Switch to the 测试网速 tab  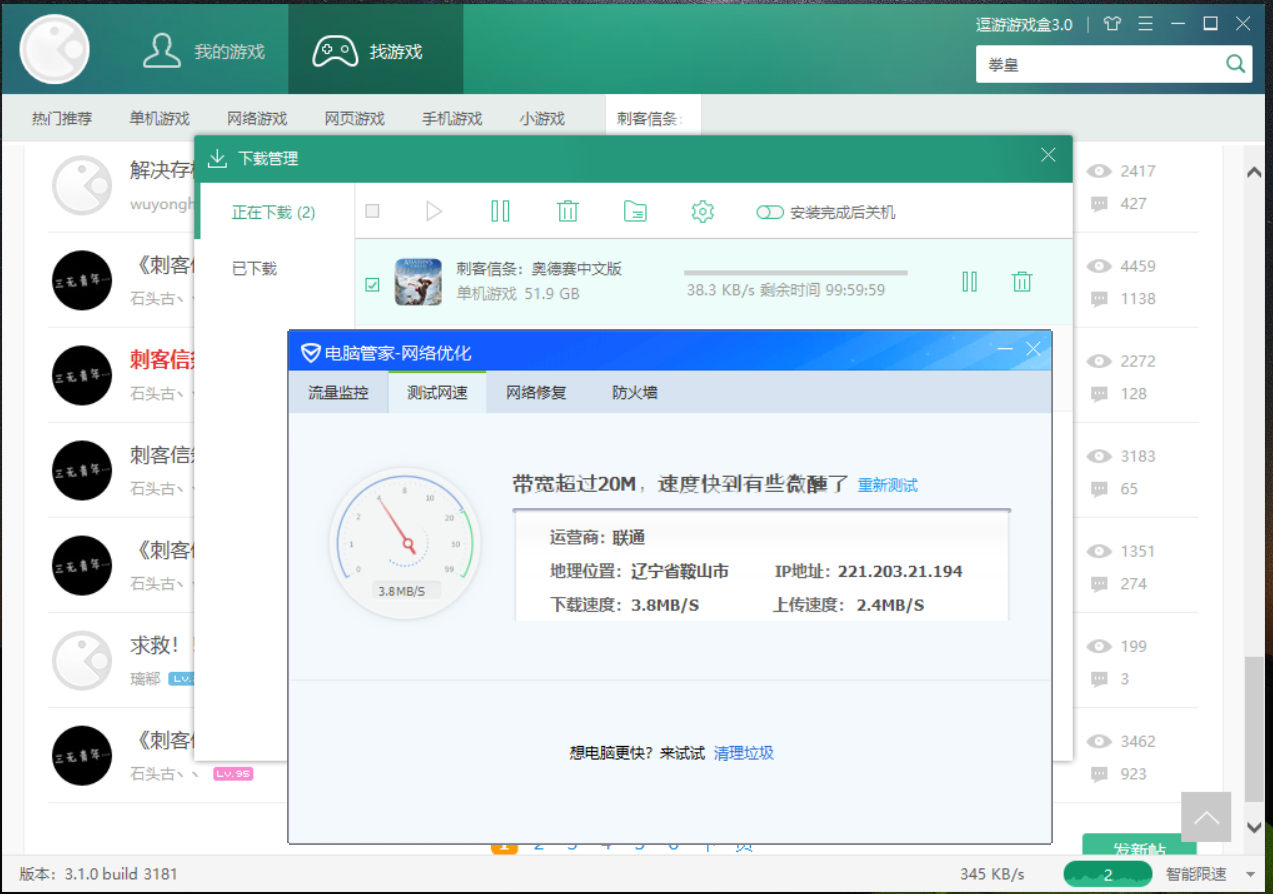pos(437,392)
